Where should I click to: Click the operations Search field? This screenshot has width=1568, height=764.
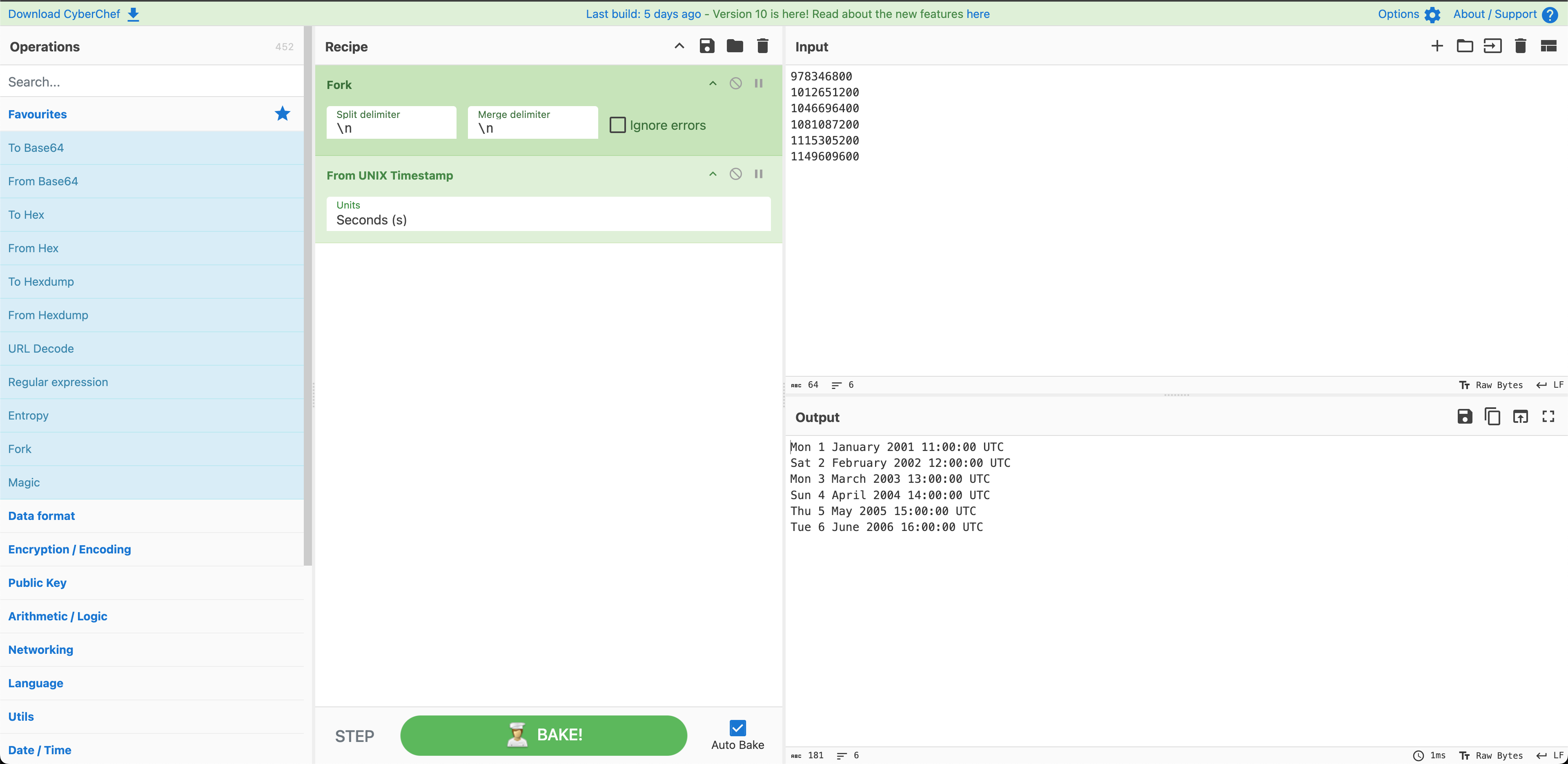tap(152, 82)
